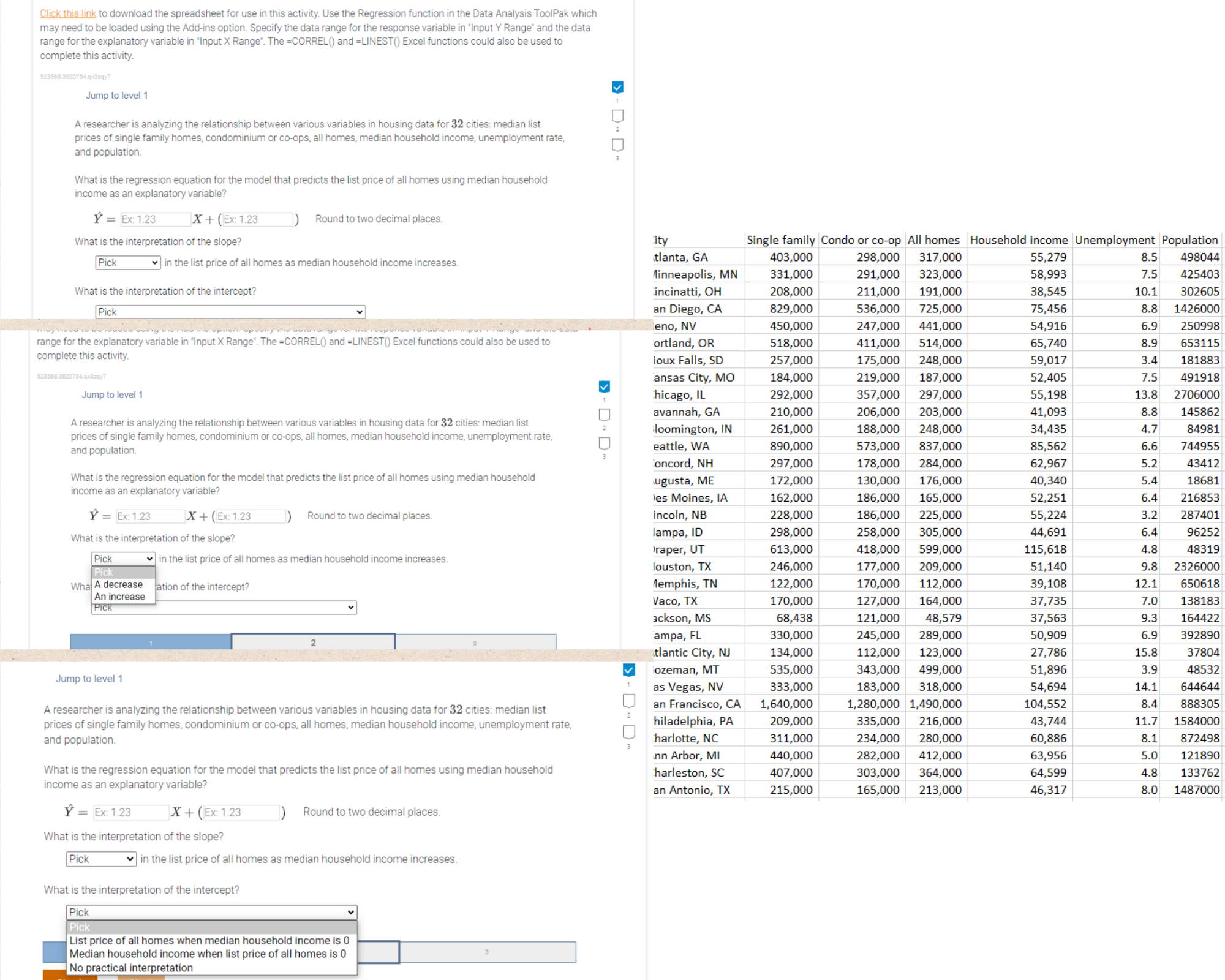Click the level-3 shield icon in first question
1225x980 pixels.
tap(617, 145)
